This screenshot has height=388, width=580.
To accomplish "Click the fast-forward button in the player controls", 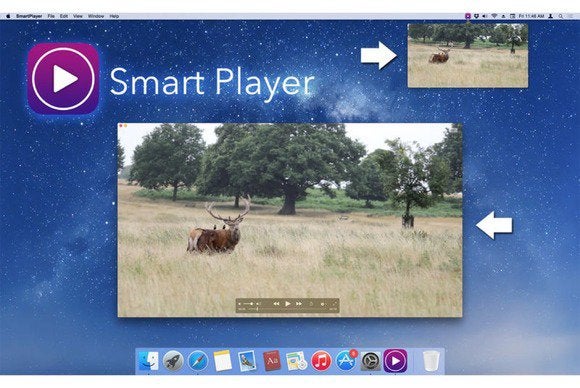I will click(x=299, y=304).
